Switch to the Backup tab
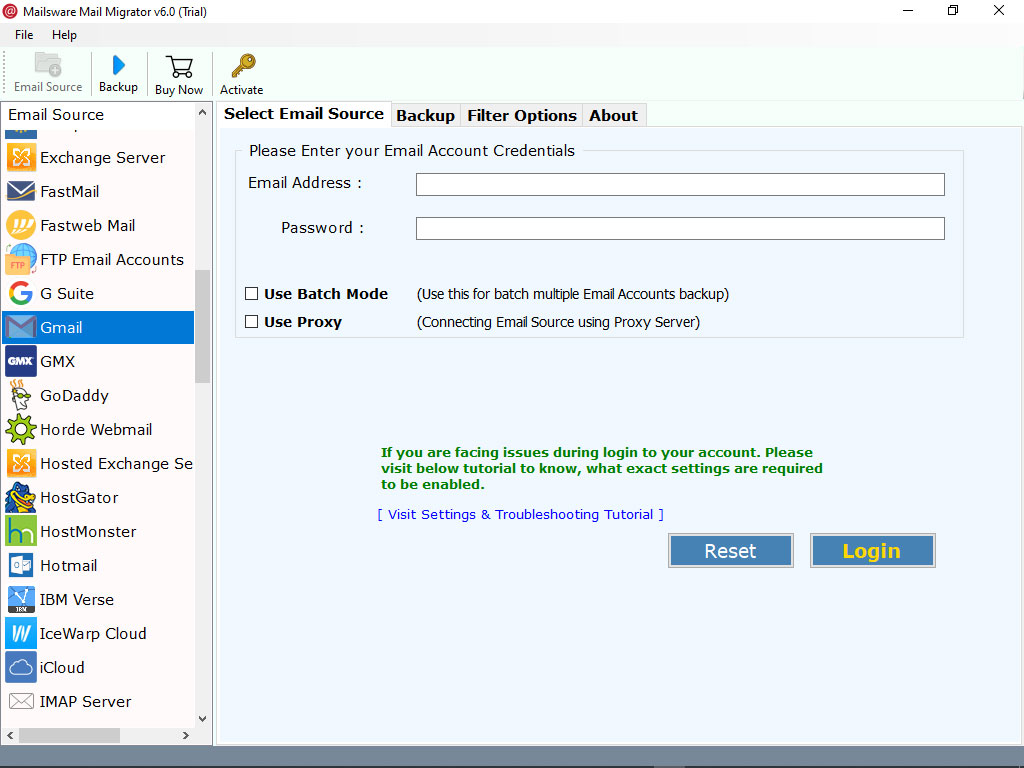 425,116
